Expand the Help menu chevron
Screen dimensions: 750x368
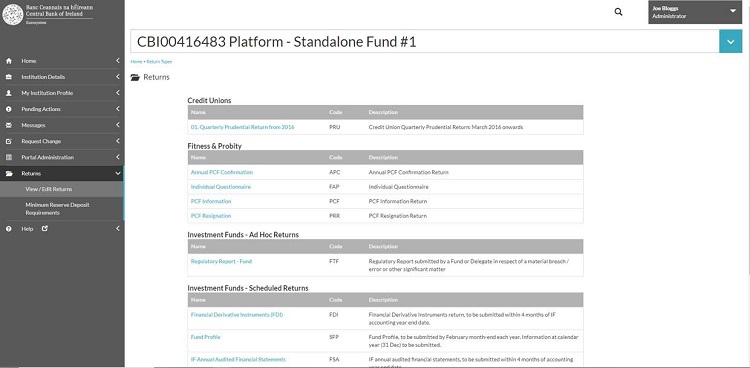(x=118, y=229)
